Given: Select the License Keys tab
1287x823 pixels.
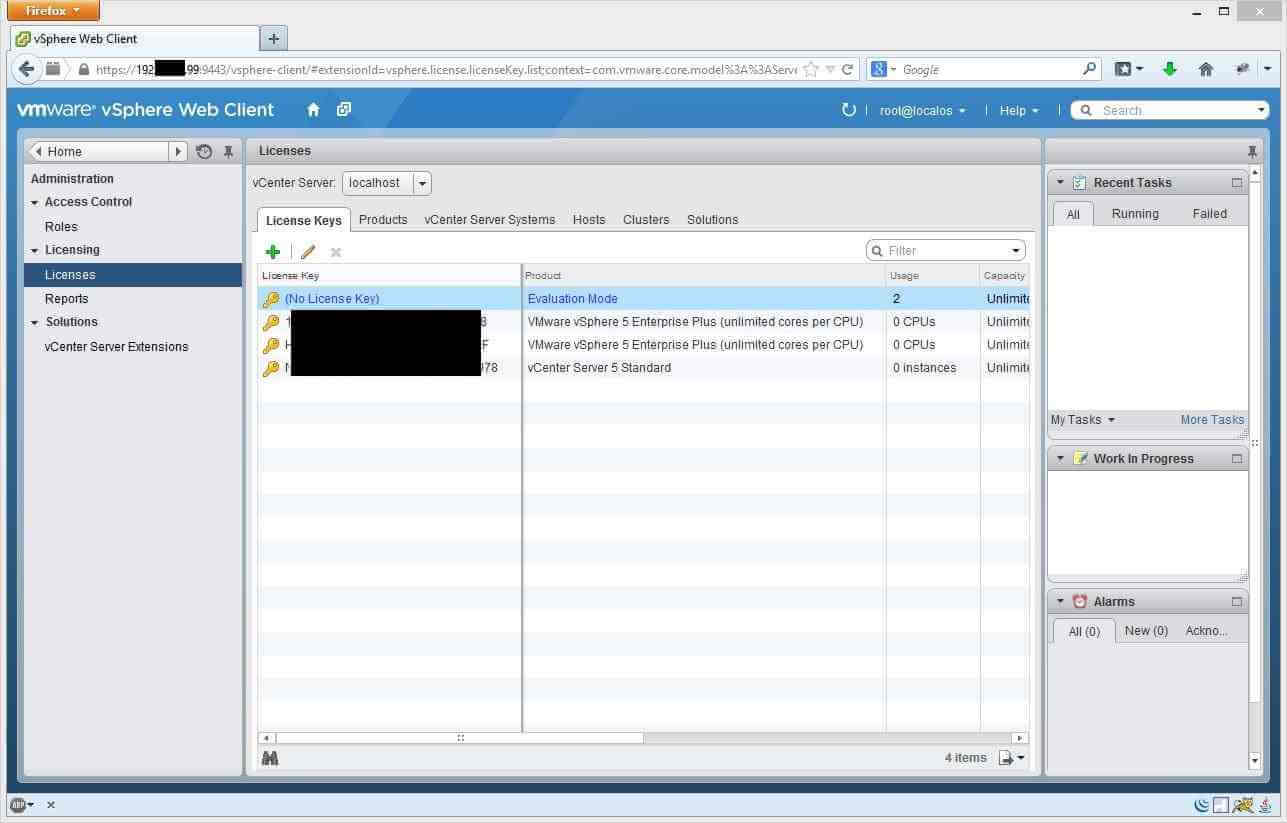Looking at the screenshot, I should 303,221.
